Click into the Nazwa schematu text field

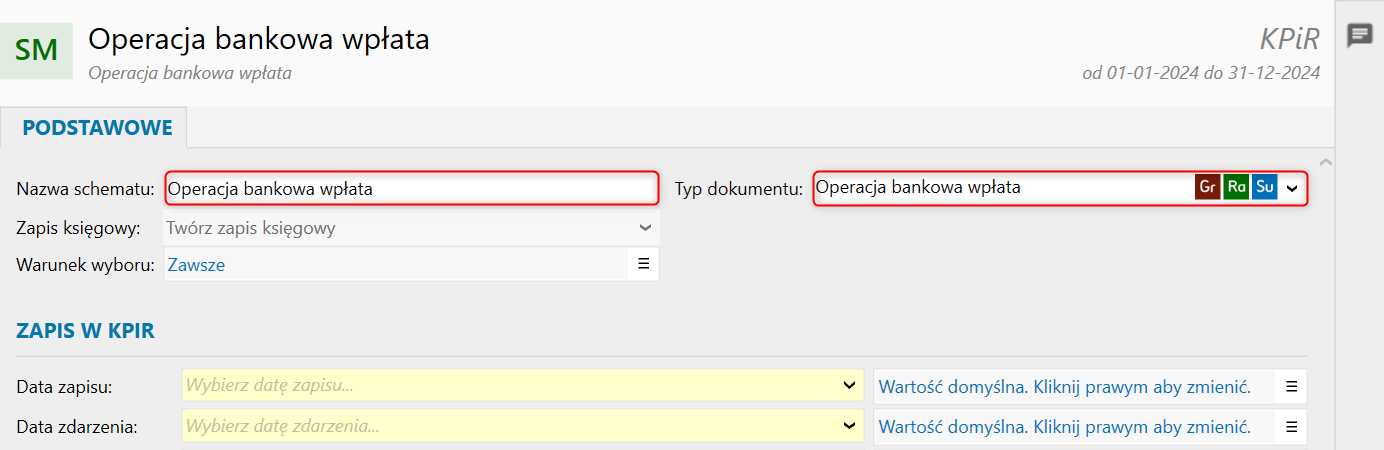pyautogui.click(x=411, y=188)
